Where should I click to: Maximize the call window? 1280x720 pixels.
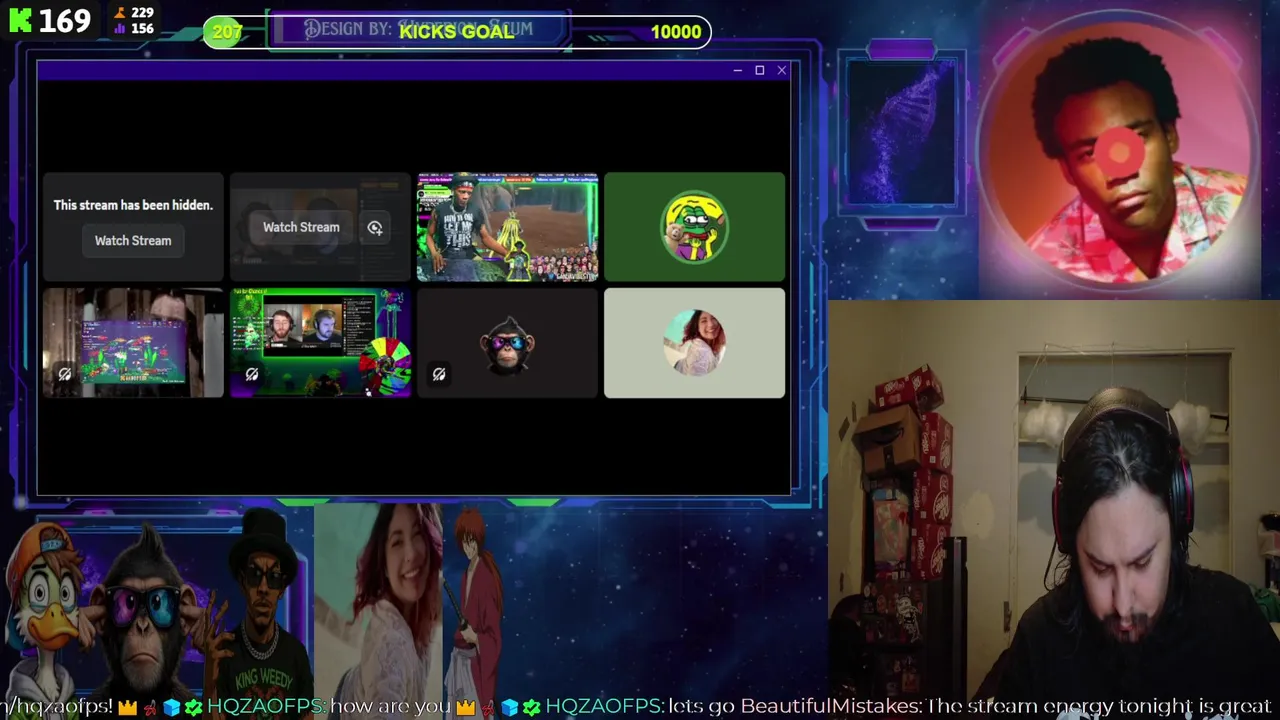[x=759, y=70]
